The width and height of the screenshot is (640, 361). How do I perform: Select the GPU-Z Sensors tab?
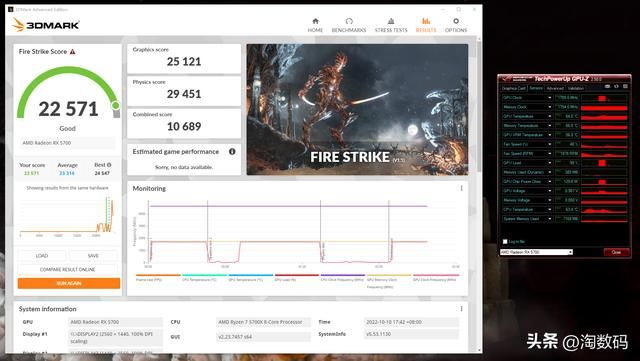coord(536,88)
